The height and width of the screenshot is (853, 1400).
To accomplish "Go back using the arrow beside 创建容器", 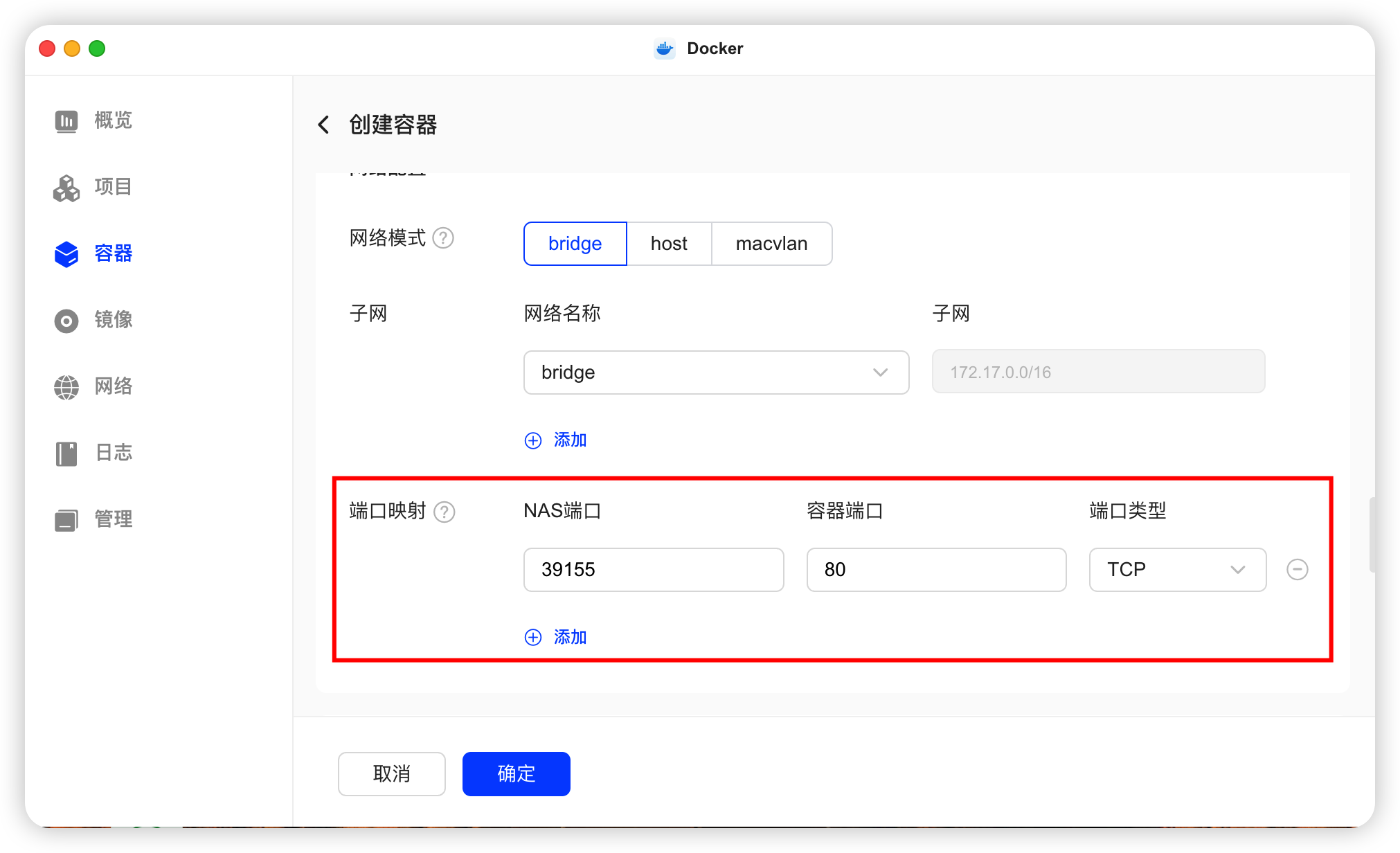I will coord(323,125).
